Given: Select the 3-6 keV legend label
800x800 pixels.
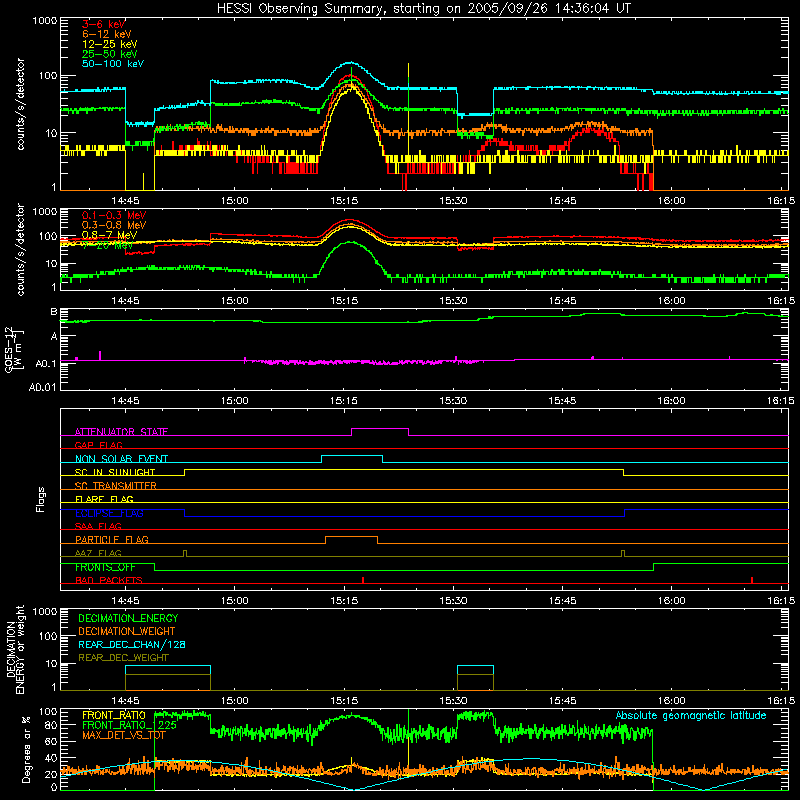Looking at the screenshot, I should coord(104,24).
